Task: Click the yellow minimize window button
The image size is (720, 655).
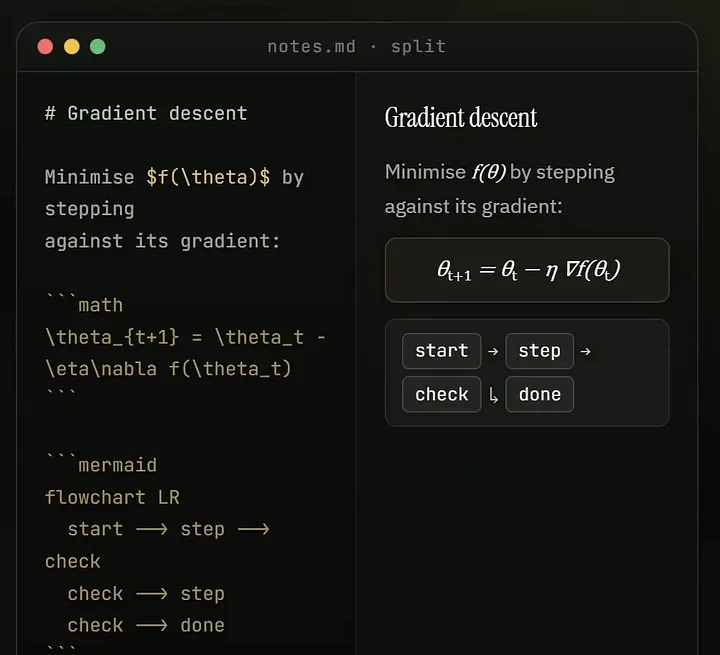Action: click(72, 46)
